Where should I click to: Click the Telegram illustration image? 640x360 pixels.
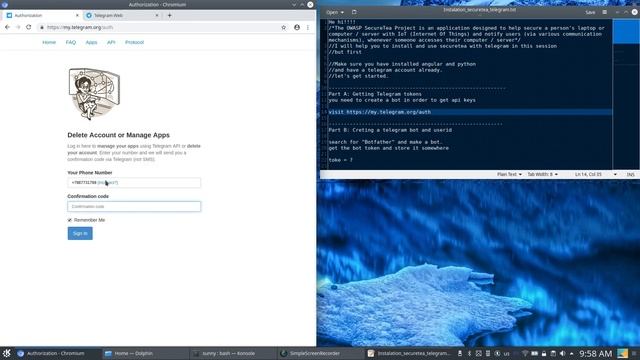94,93
